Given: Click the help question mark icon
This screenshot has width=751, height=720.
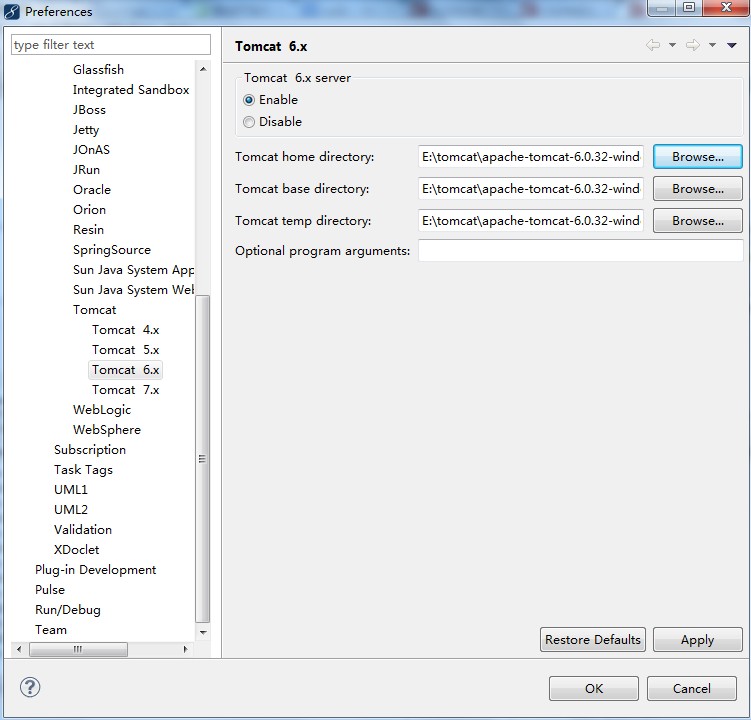Looking at the screenshot, I should 30,687.
